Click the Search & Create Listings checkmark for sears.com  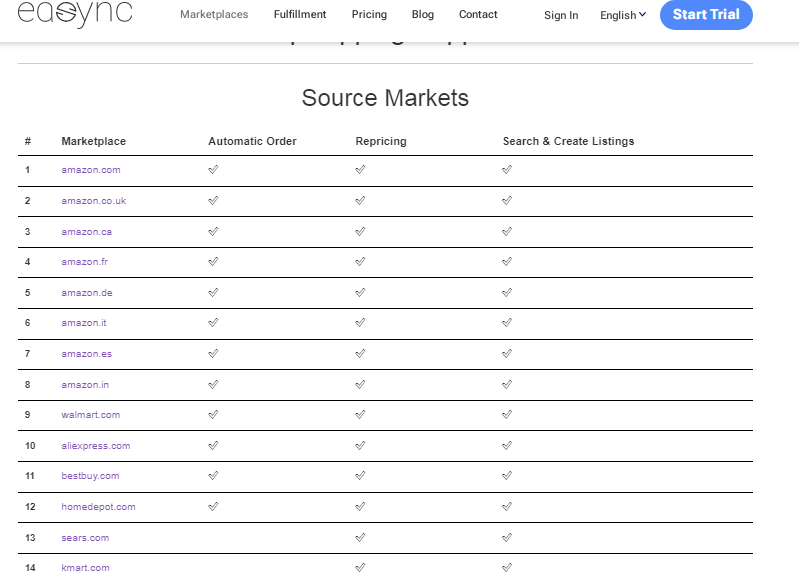507,537
